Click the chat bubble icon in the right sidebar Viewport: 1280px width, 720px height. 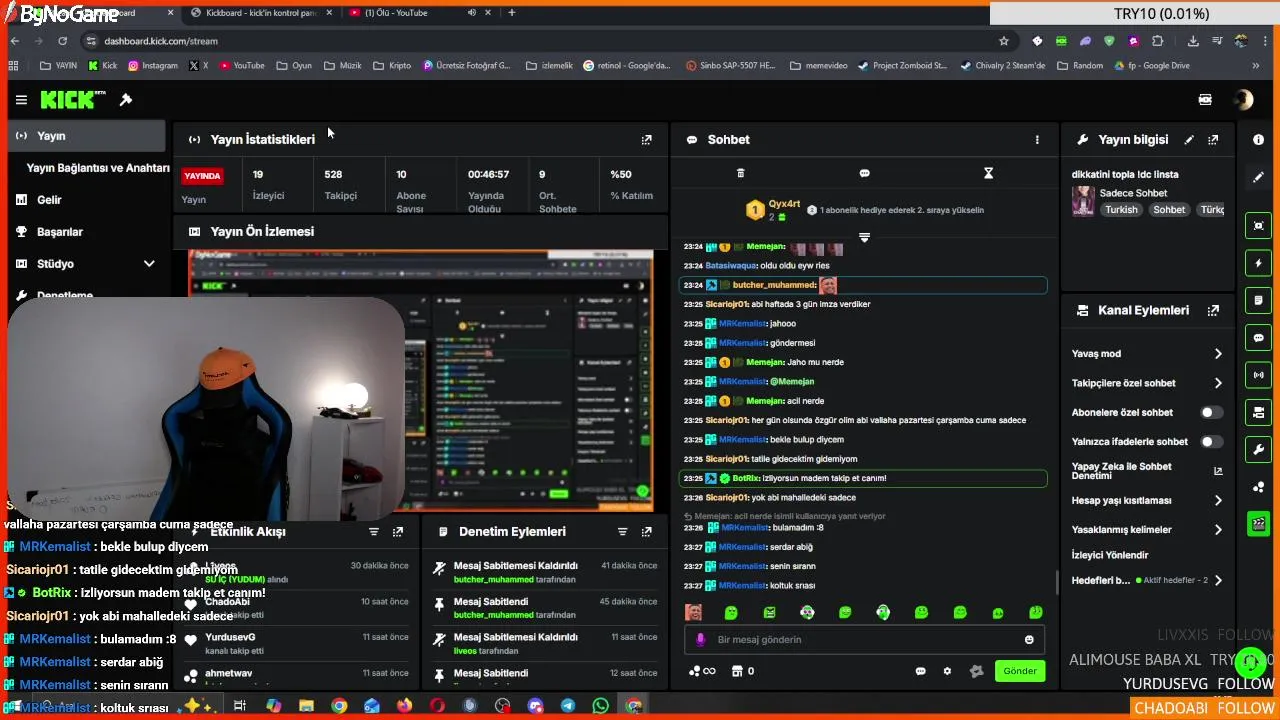(1258, 338)
